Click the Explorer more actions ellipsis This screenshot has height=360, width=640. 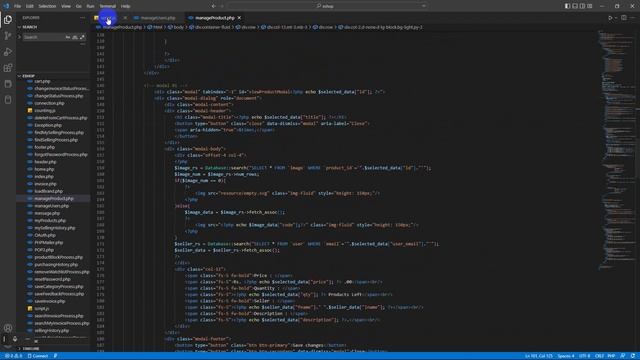click(82, 18)
